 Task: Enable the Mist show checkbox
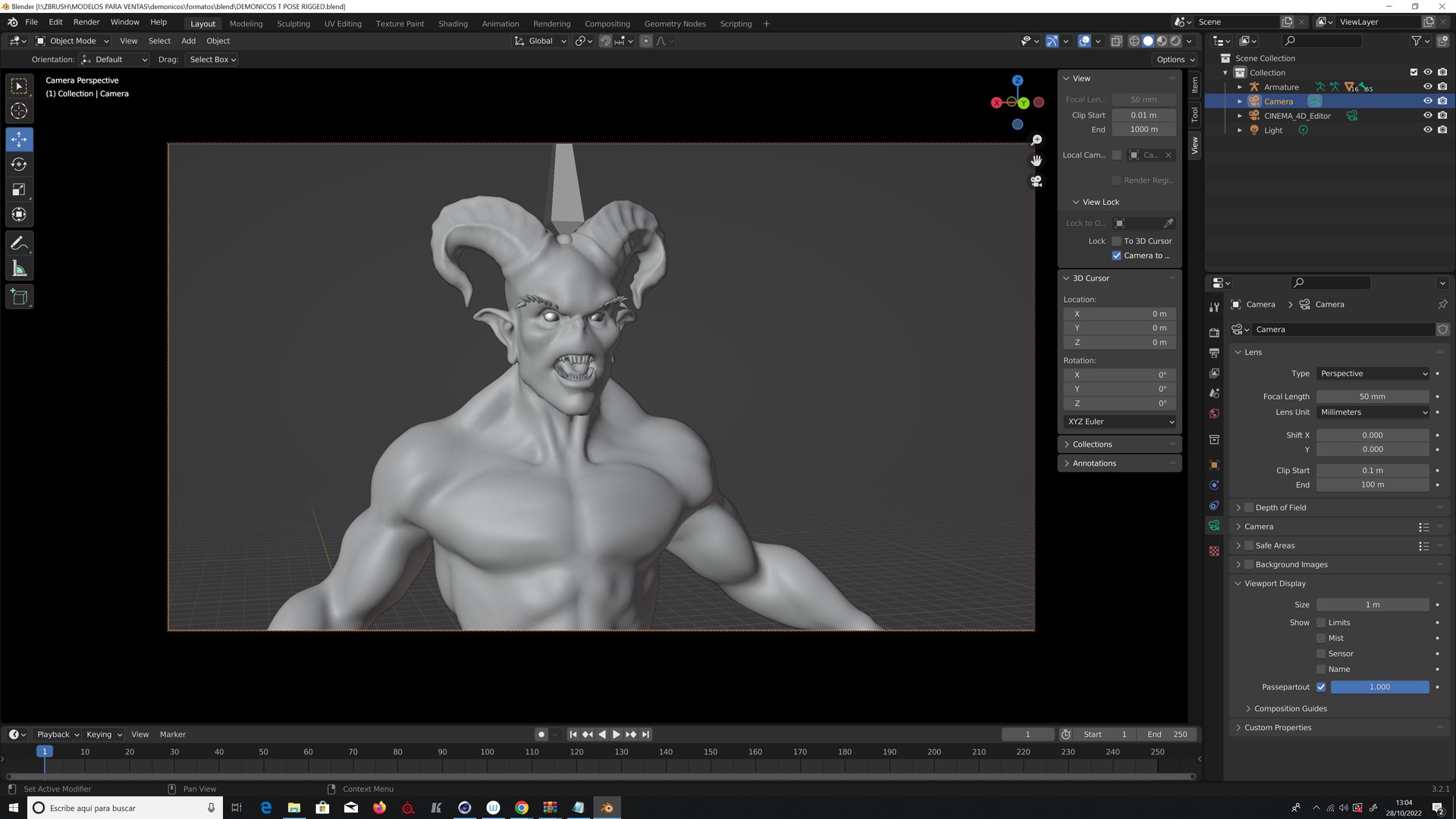click(1321, 639)
